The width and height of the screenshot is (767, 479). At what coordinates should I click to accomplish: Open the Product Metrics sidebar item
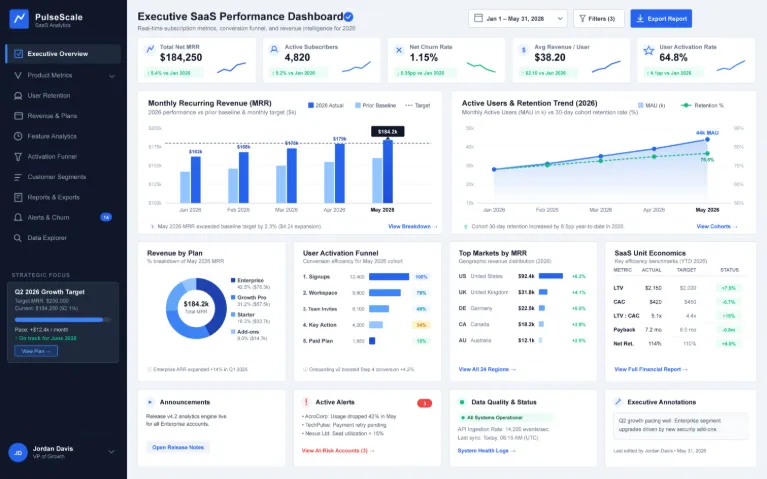coord(63,75)
